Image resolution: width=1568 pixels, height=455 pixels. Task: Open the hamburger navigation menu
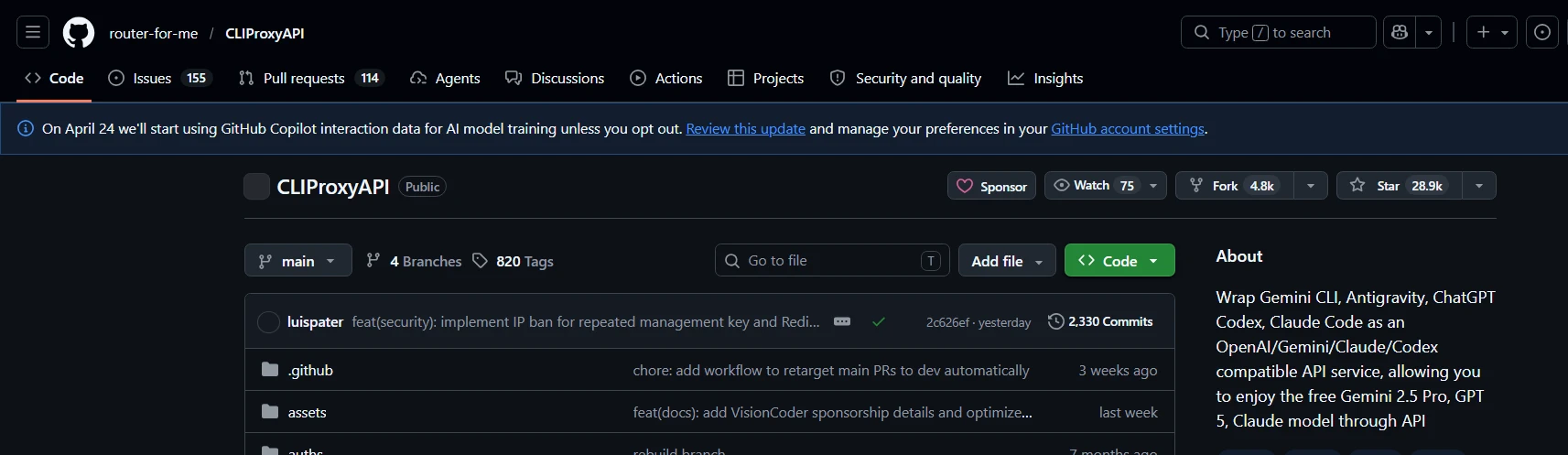33,32
